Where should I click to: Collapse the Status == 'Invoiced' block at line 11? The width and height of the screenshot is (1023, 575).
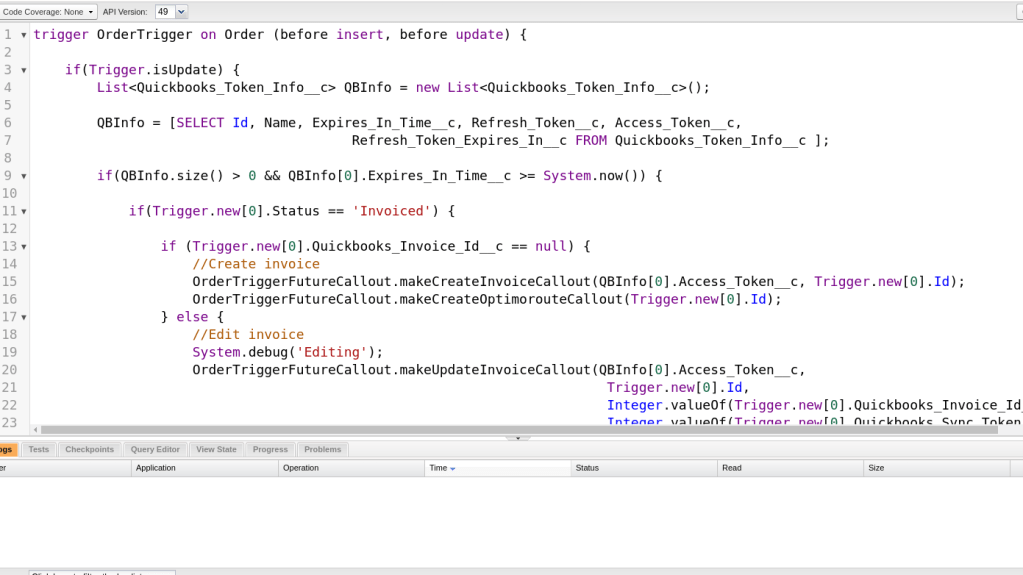coord(24,211)
